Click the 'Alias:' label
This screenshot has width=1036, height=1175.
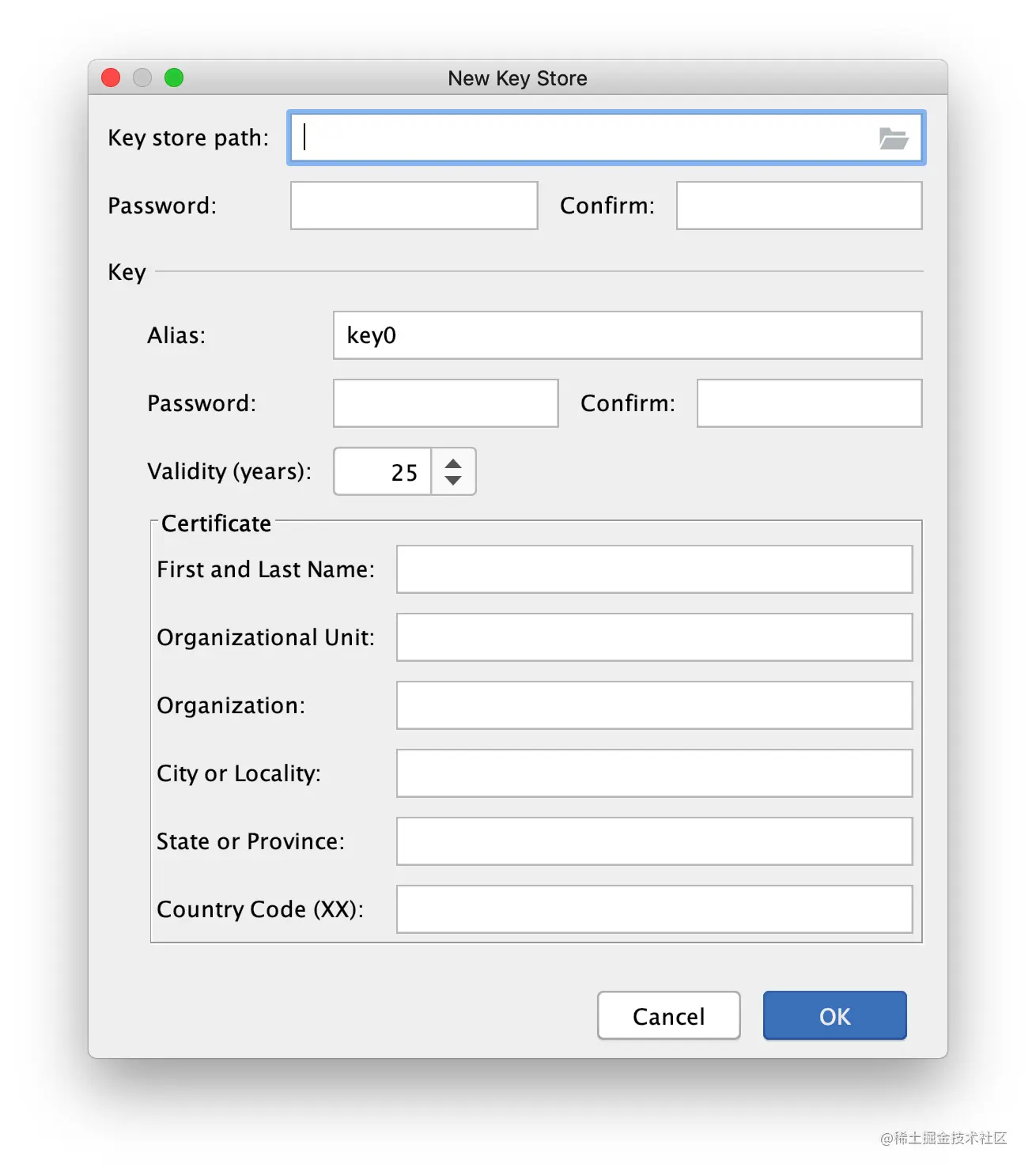(176, 336)
